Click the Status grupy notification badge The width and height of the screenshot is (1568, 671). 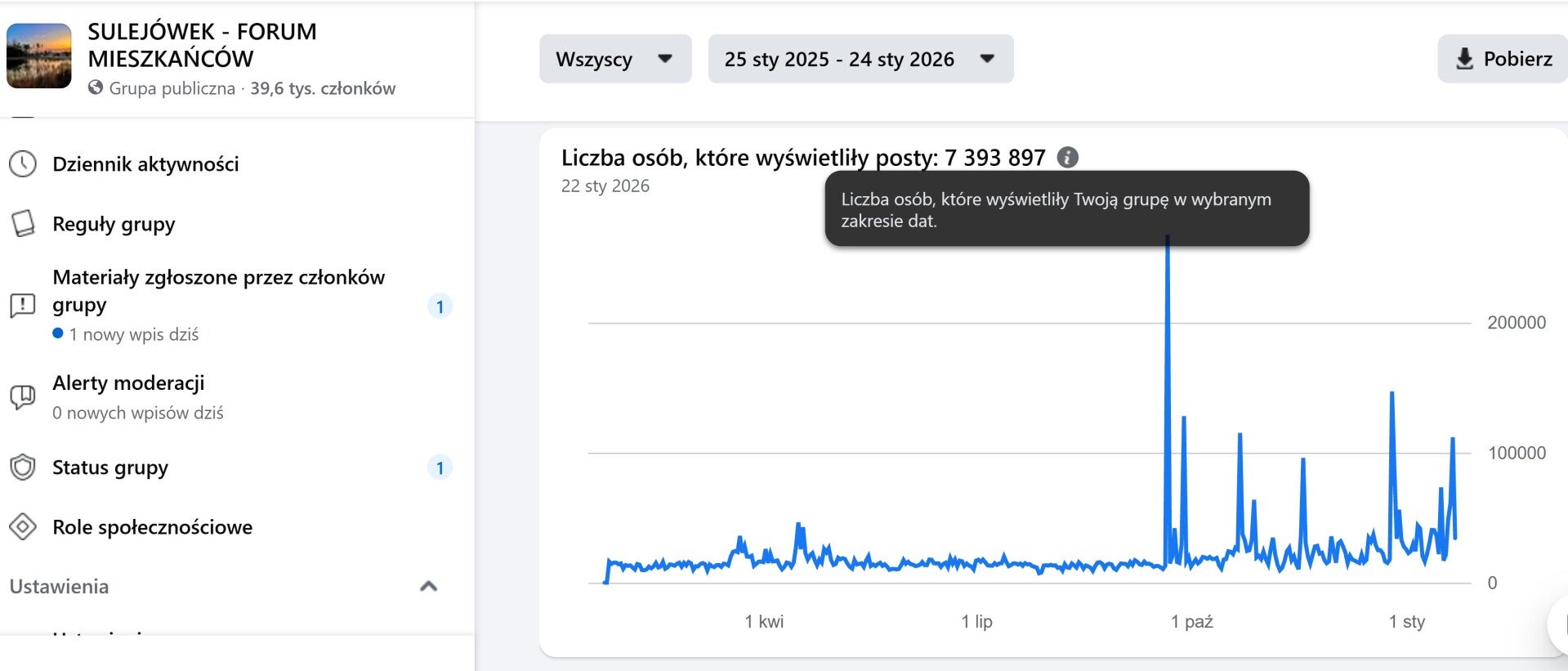440,467
